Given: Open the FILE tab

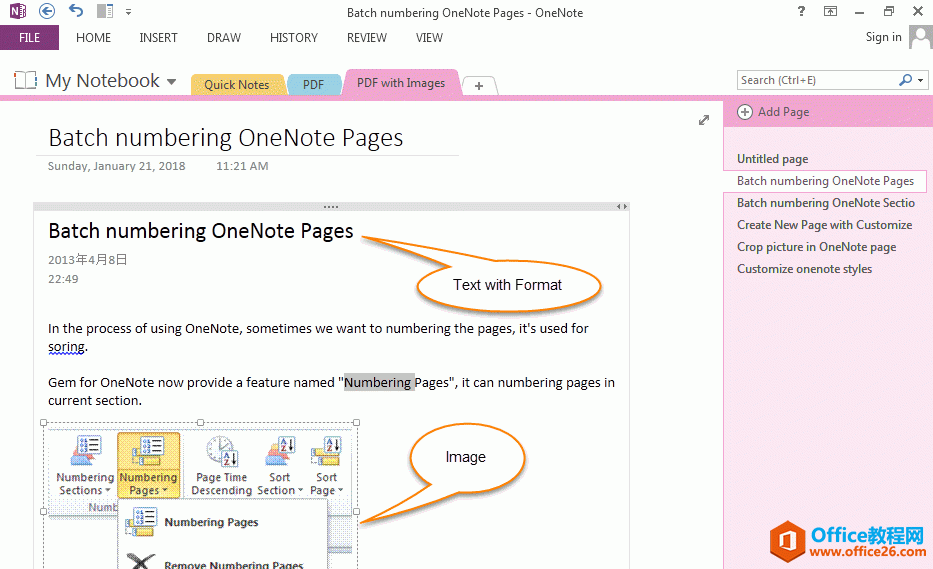Looking at the screenshot, I should click(x=29, y=37).
